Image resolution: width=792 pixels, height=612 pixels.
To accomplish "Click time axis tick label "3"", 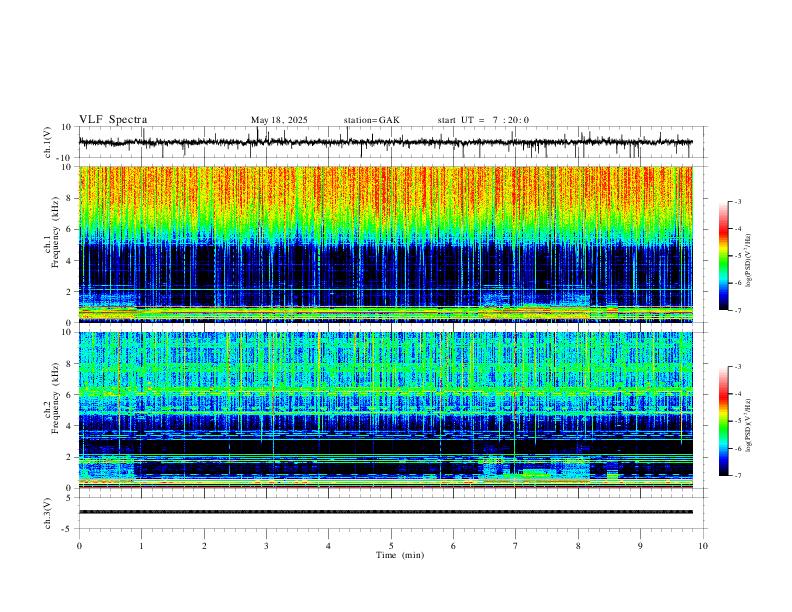I will 266,546.
